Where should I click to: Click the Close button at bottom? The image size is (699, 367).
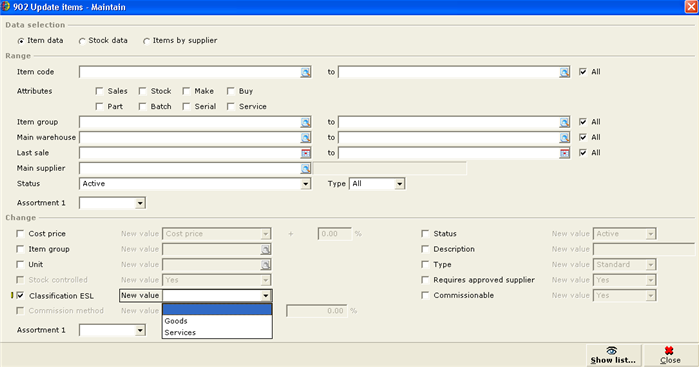670,355
